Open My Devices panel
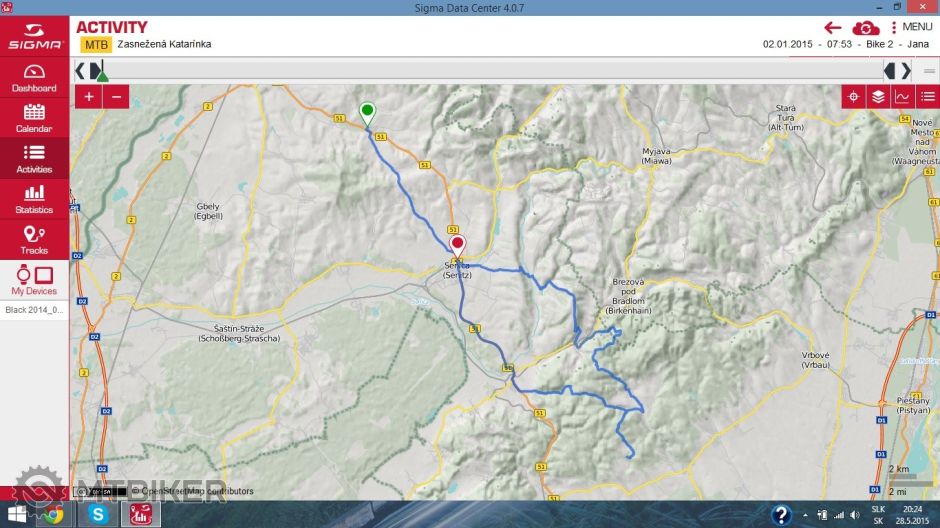This screenshot has height=528, width=940. (34, 280)
